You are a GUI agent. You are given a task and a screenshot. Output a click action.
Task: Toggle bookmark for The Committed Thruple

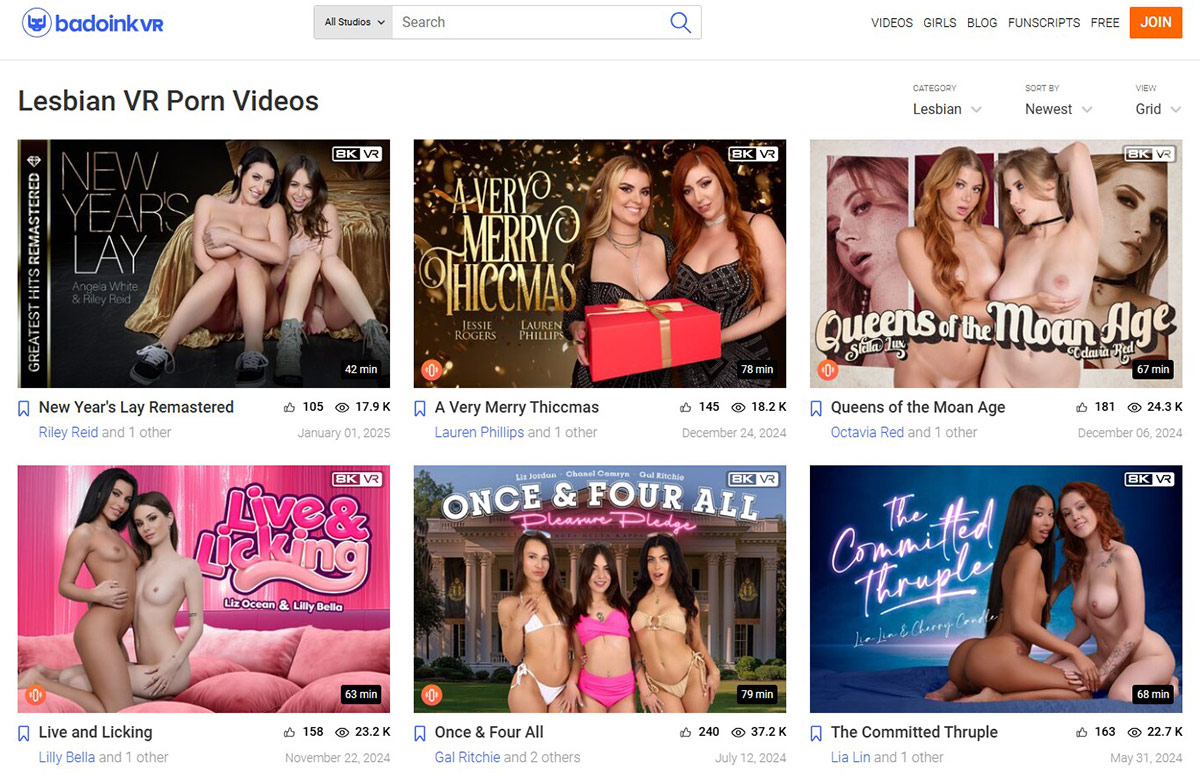(x=817, y=733)
